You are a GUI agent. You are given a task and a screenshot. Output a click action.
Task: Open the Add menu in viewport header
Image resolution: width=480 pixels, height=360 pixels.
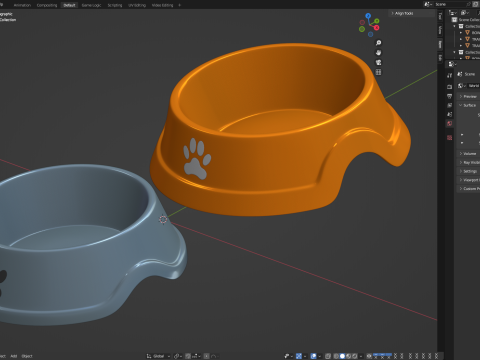coord(14,356)
